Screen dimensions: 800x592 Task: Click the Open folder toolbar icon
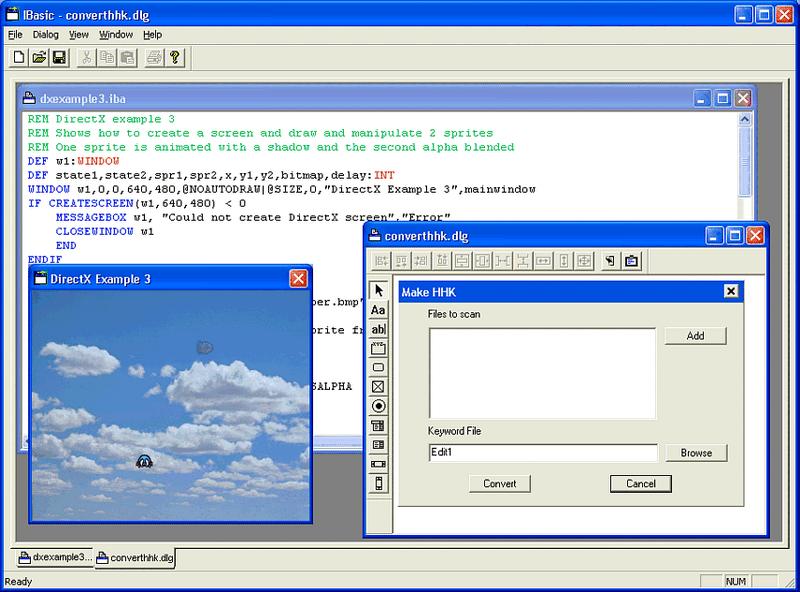click(x=39, y=59)
